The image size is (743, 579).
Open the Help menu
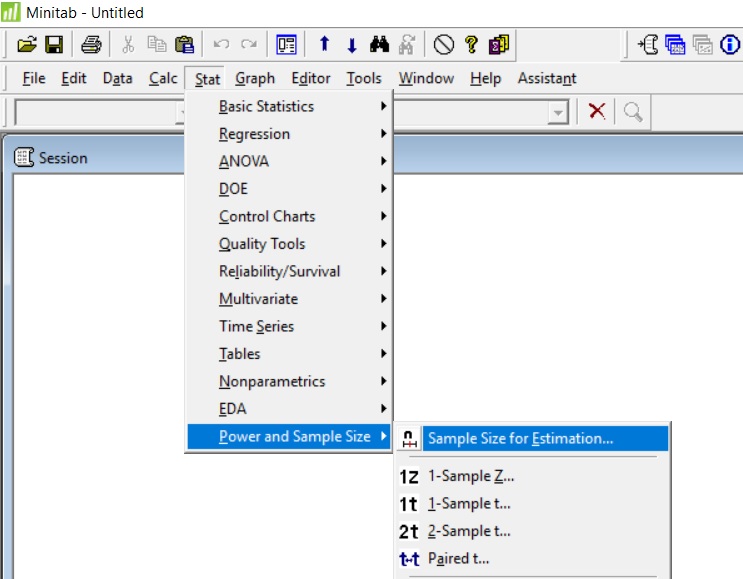point(485,78)
